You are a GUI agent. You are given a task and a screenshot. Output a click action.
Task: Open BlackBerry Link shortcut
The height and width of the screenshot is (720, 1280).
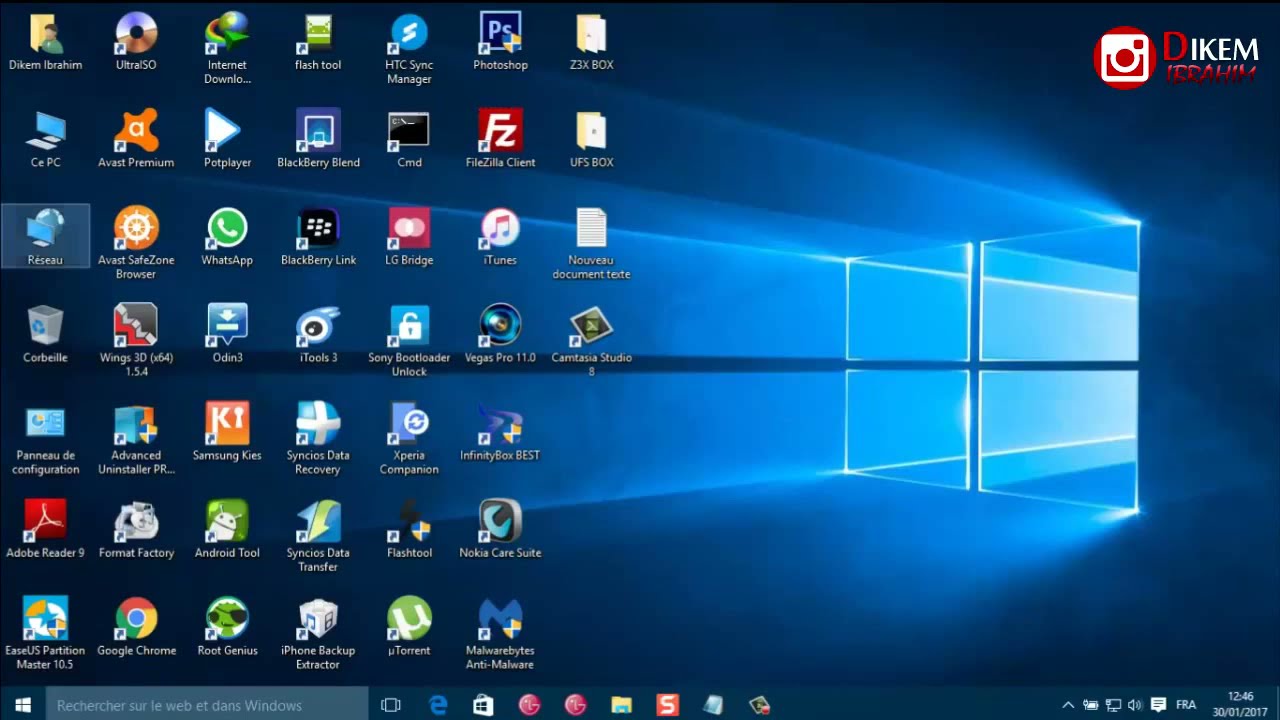click(318, 236)
